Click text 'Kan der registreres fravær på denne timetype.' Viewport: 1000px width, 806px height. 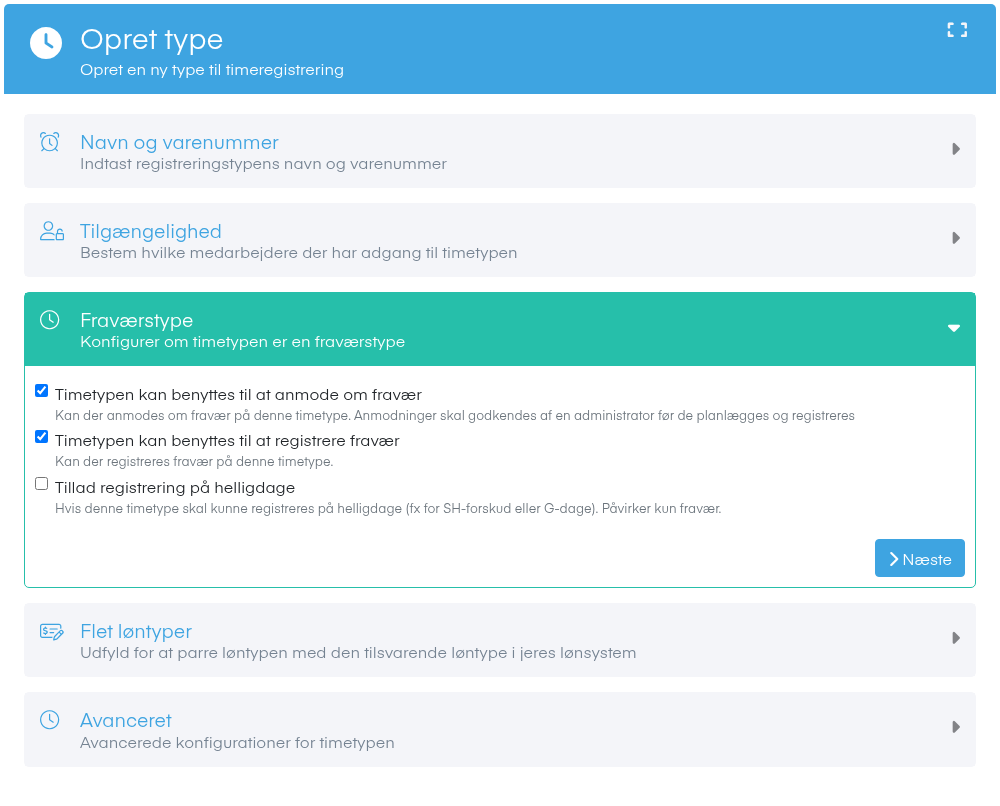coord(194,462)
